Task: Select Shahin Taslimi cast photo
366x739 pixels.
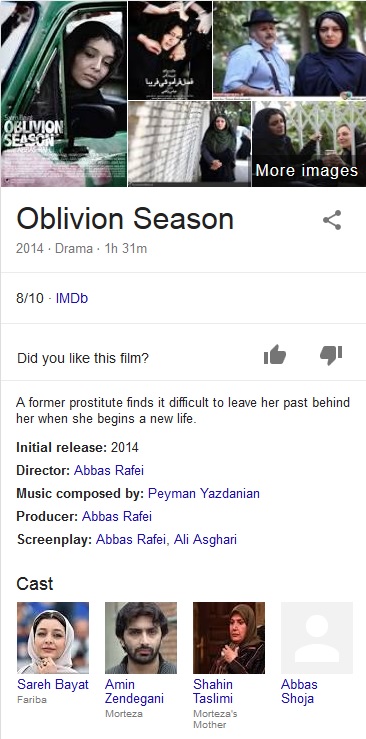Action: (229, 638)
